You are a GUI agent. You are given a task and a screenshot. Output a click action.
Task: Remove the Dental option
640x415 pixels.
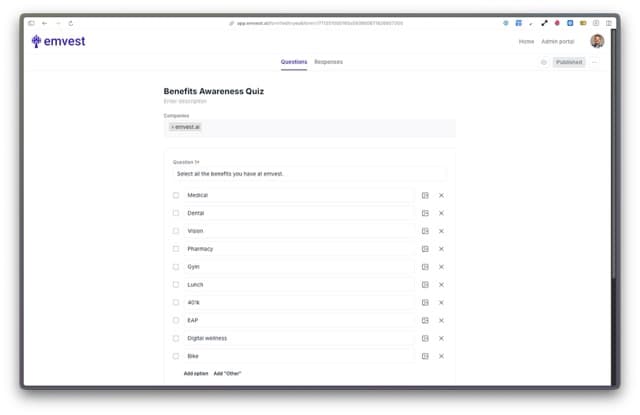pos(441,213)
